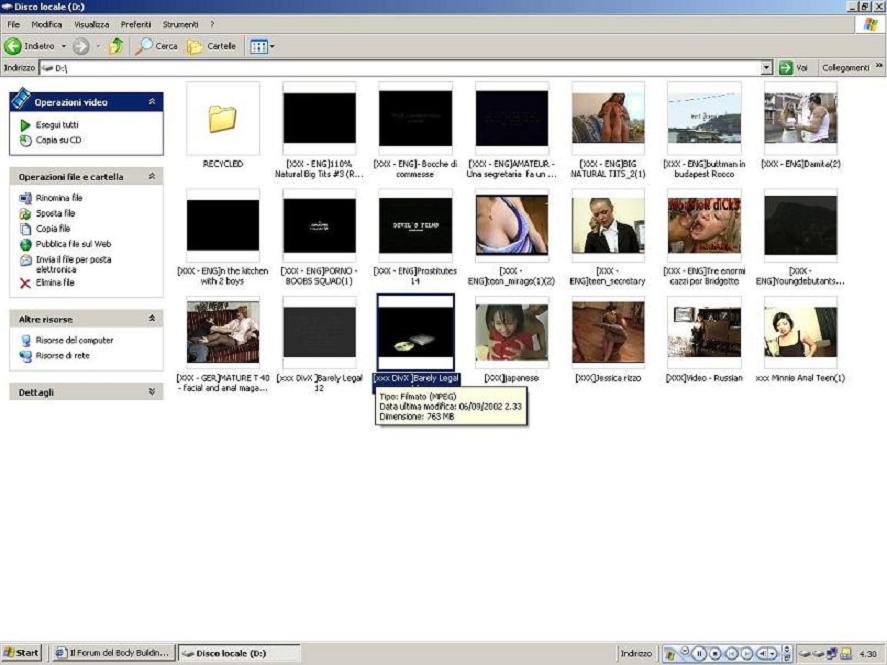Open the Strumenti menu
The height and width of the screenshot is (665, 887).
pyautogui.click(x=181, y=23)
